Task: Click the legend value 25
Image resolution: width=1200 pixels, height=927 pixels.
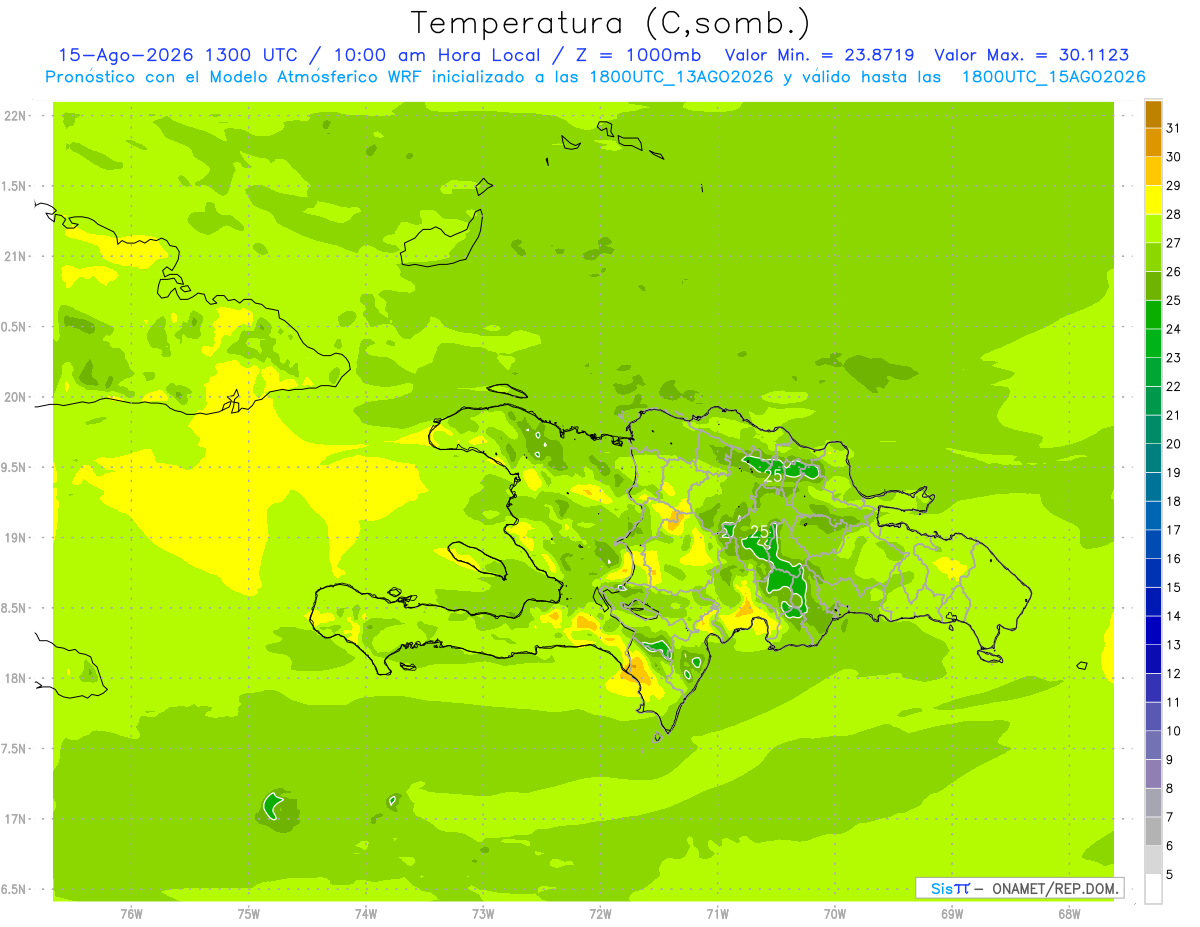Action: coord(1173,300)
